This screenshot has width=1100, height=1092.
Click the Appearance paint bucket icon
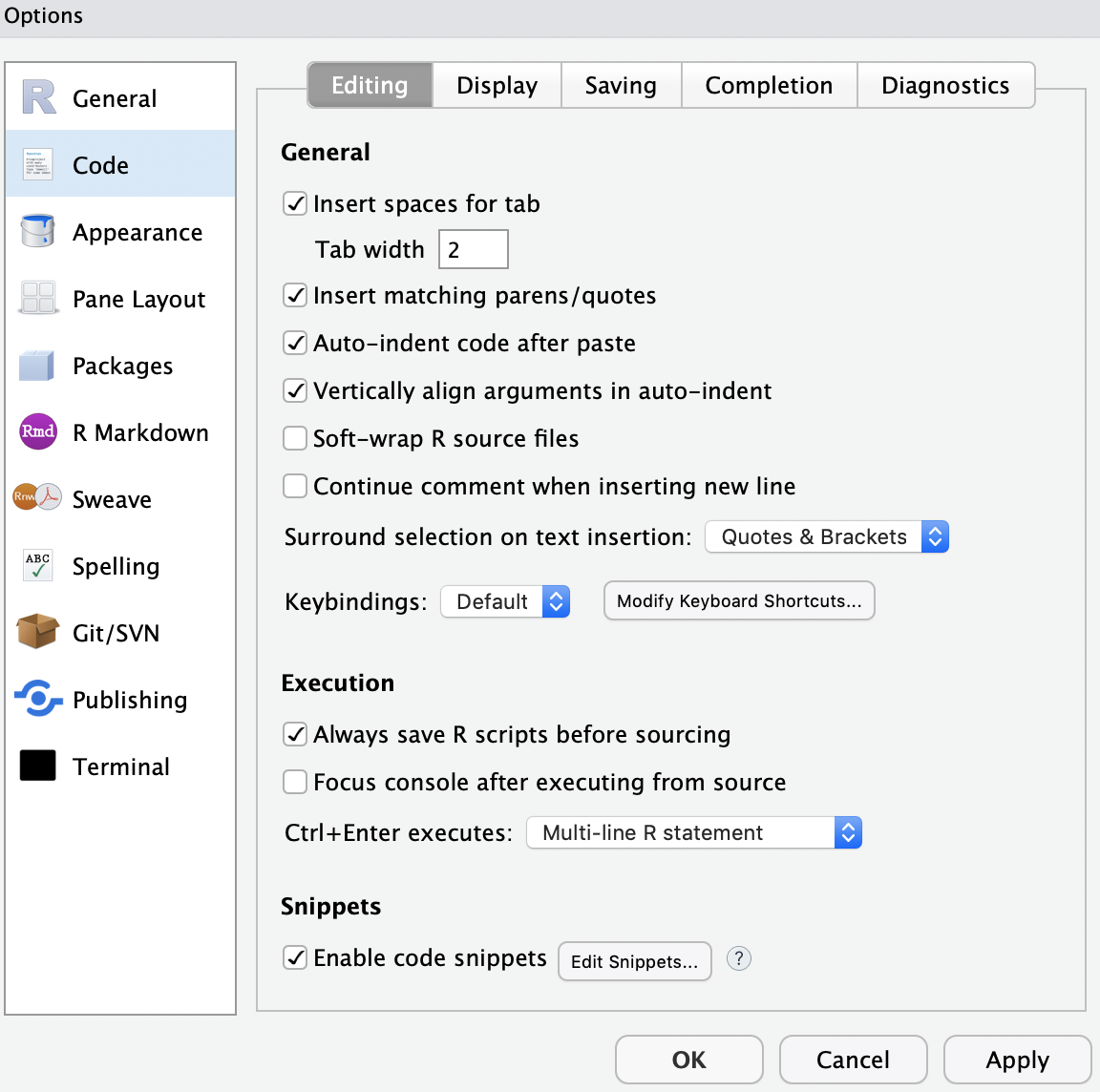click(38, 231)
